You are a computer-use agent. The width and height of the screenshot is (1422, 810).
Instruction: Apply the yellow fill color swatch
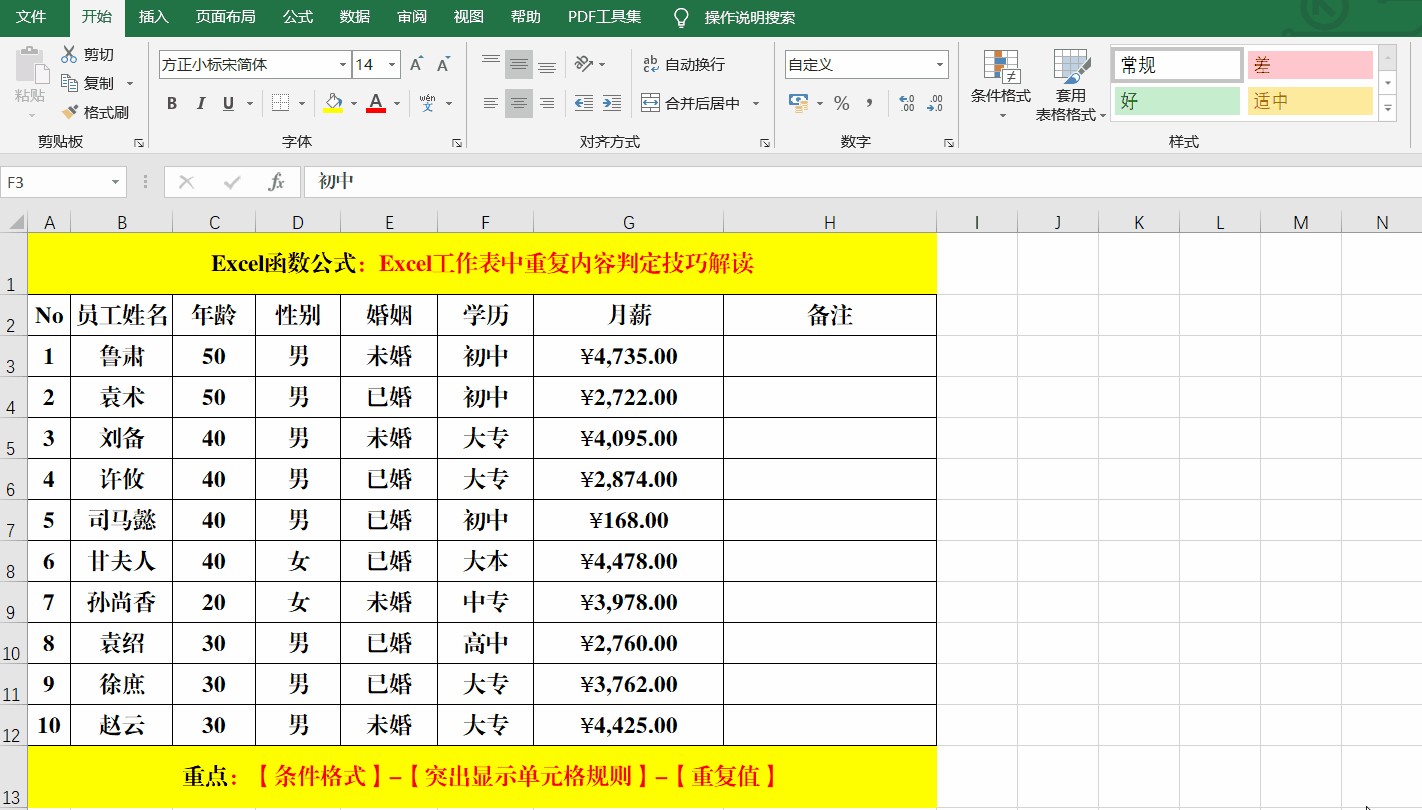pos(333,103)
